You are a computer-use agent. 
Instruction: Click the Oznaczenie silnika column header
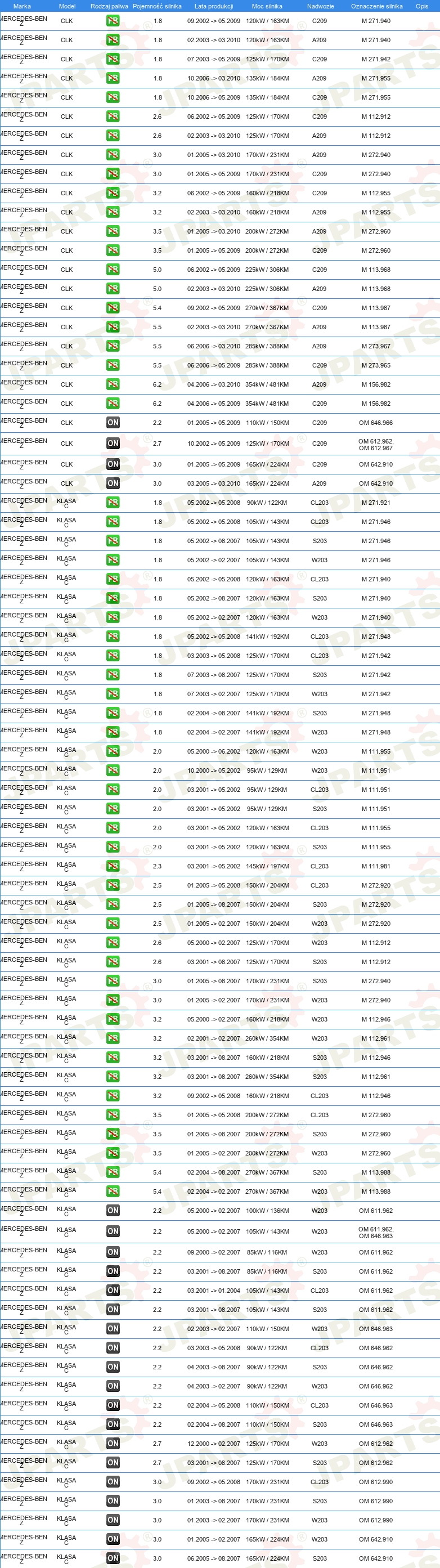click(x=377, y=6)
